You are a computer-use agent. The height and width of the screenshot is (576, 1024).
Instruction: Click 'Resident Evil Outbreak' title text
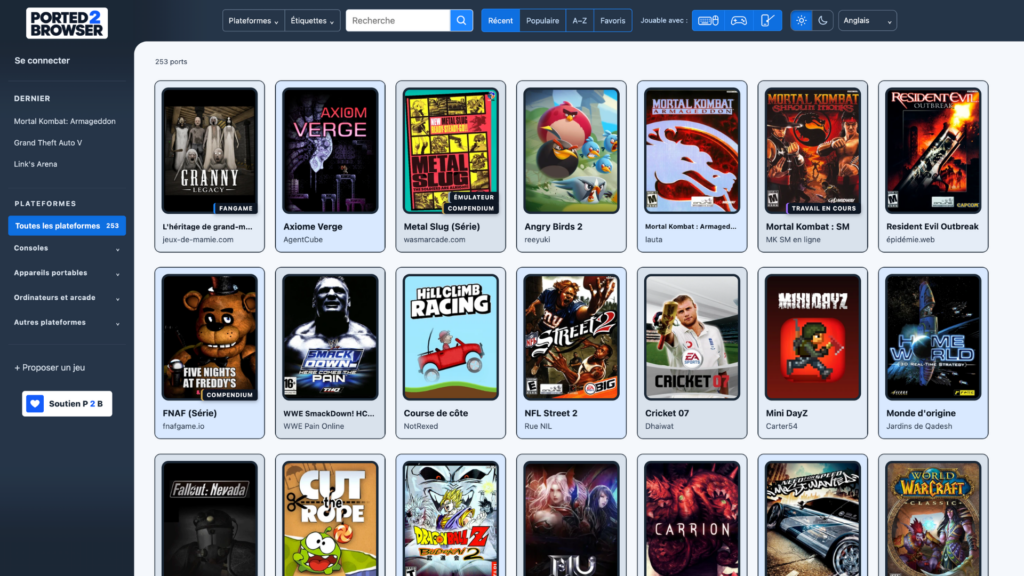pos(932,227)
